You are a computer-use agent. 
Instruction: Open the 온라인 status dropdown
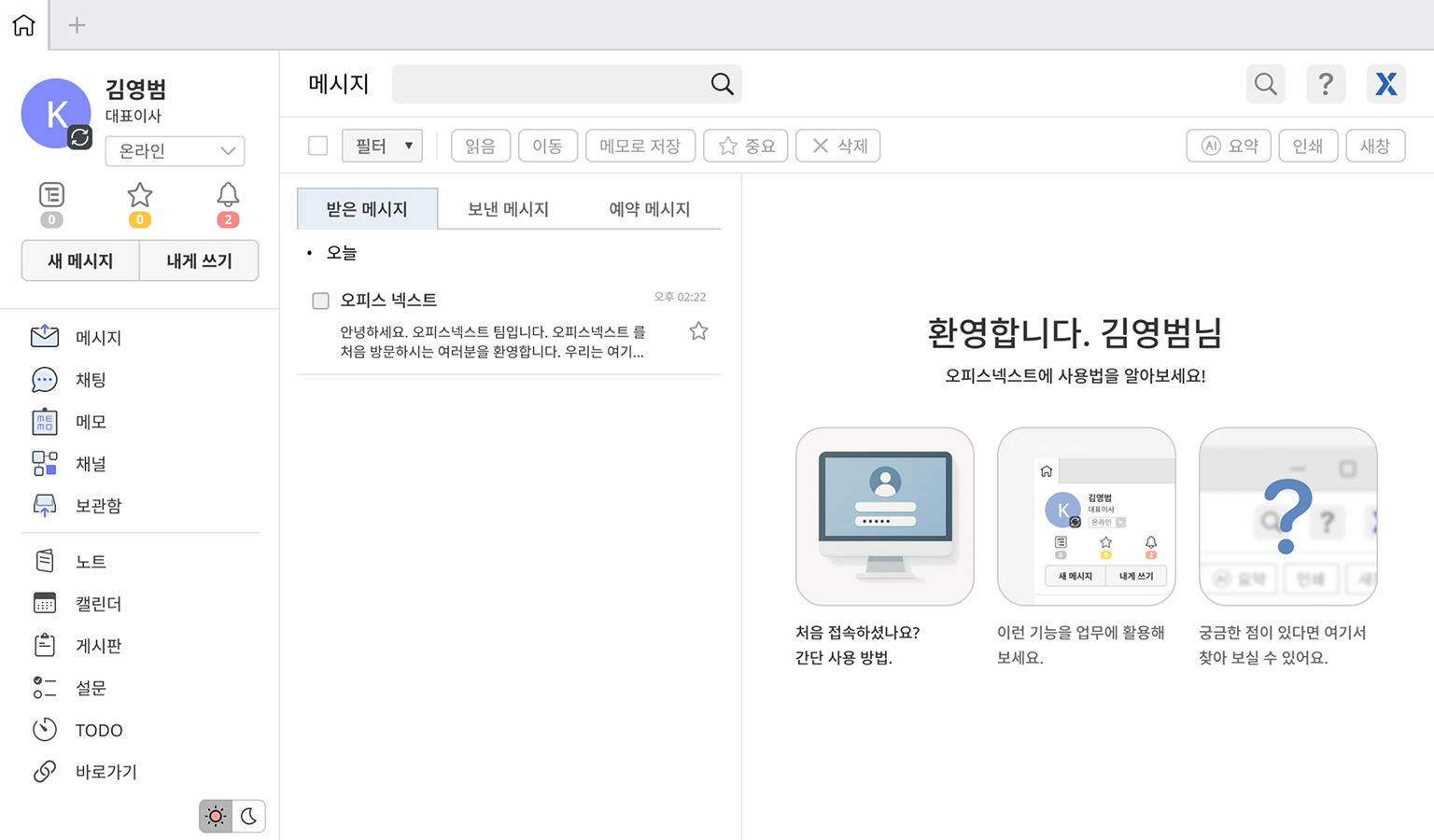point(175,150)
